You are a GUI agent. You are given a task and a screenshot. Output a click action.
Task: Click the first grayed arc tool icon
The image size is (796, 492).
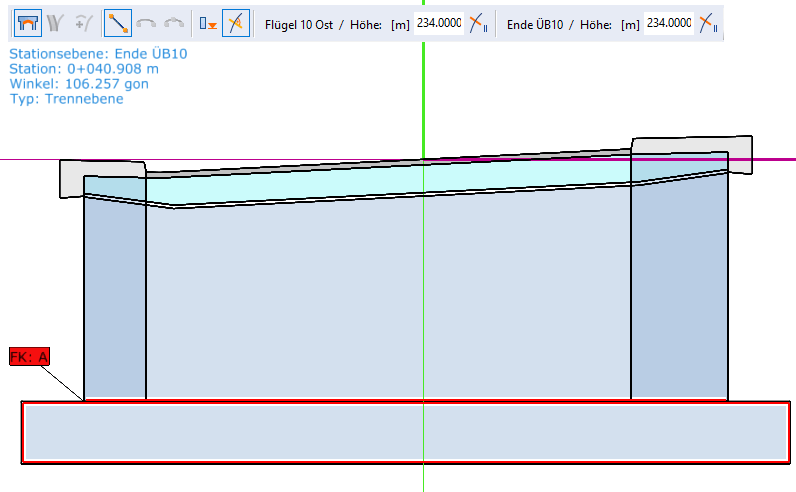pos(146,23)
